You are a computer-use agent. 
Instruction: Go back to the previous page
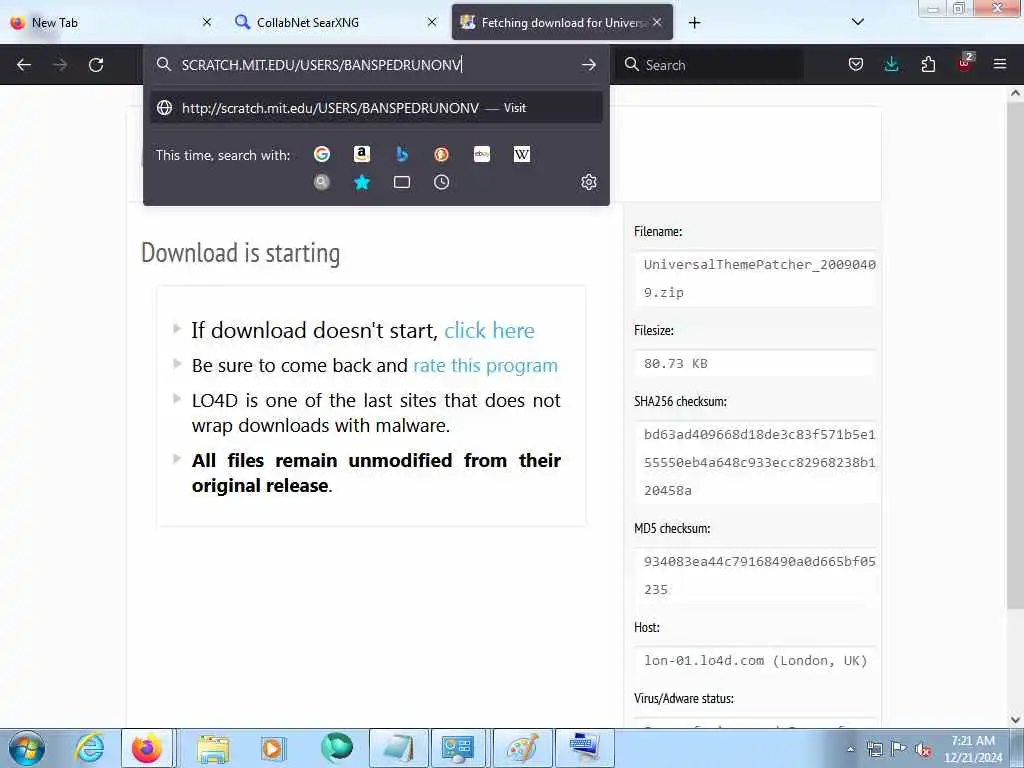[x=24, y=65]
